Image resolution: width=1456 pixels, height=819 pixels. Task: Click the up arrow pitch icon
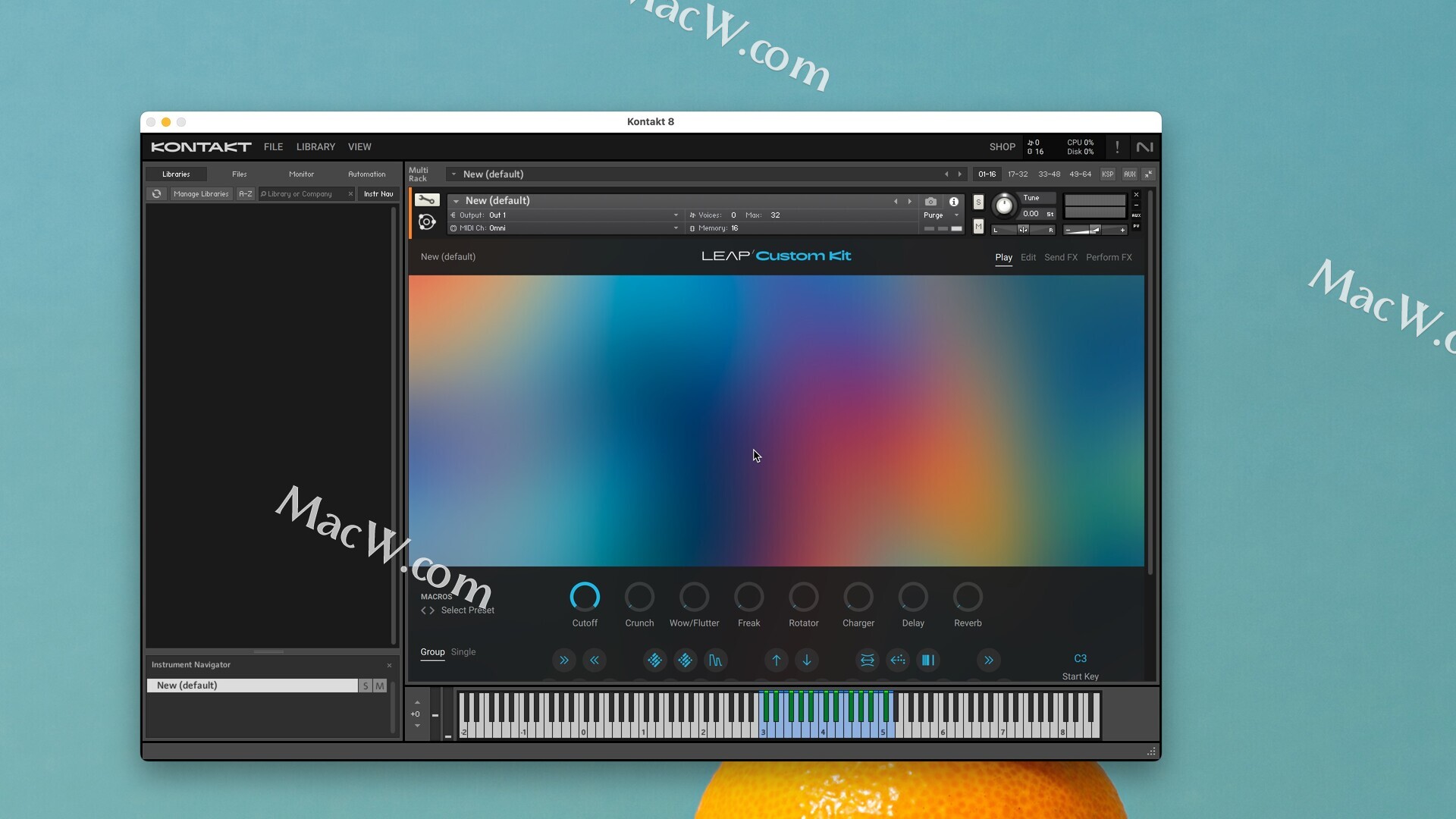coord(777,661)
